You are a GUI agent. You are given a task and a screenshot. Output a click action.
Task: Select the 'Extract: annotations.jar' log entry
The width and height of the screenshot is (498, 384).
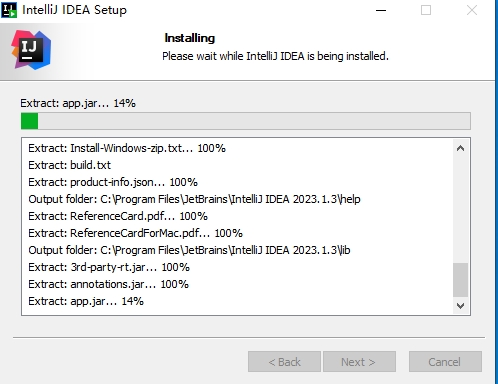click(x=108, y=284)
